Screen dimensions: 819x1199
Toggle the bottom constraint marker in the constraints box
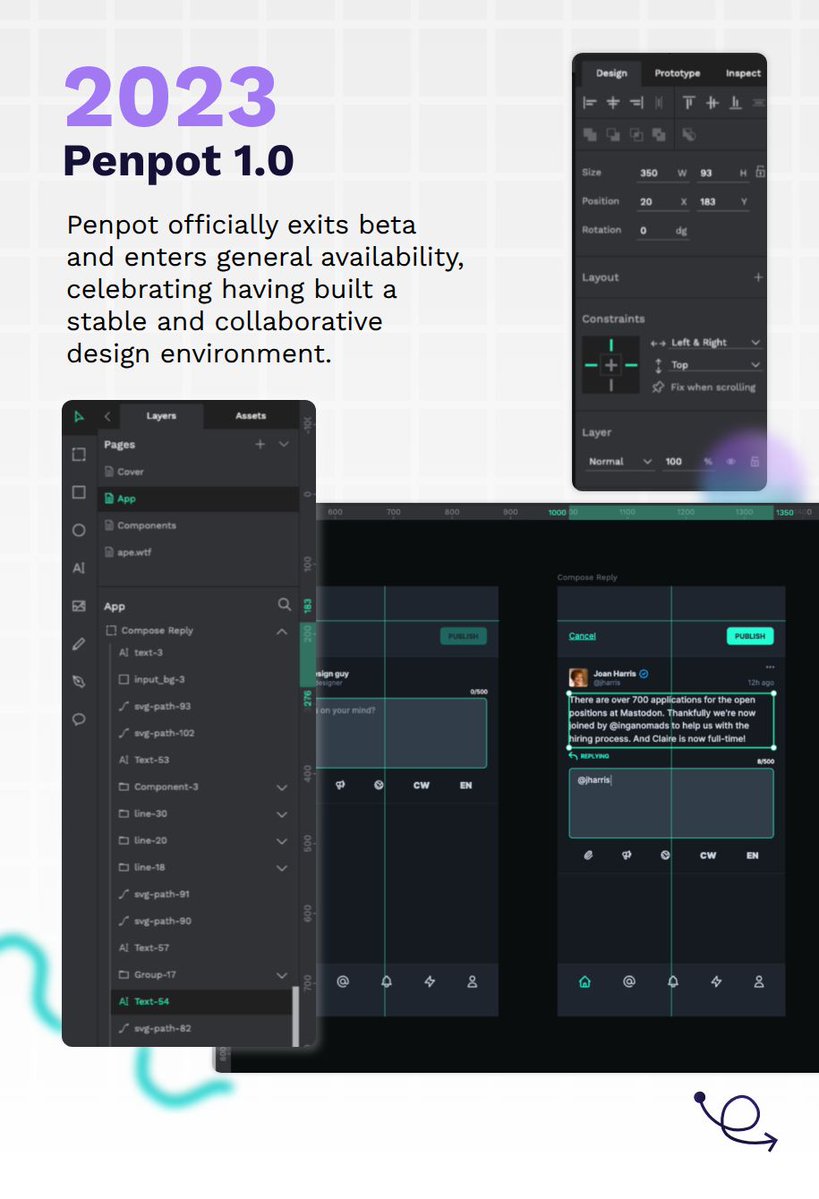[611, 385]
